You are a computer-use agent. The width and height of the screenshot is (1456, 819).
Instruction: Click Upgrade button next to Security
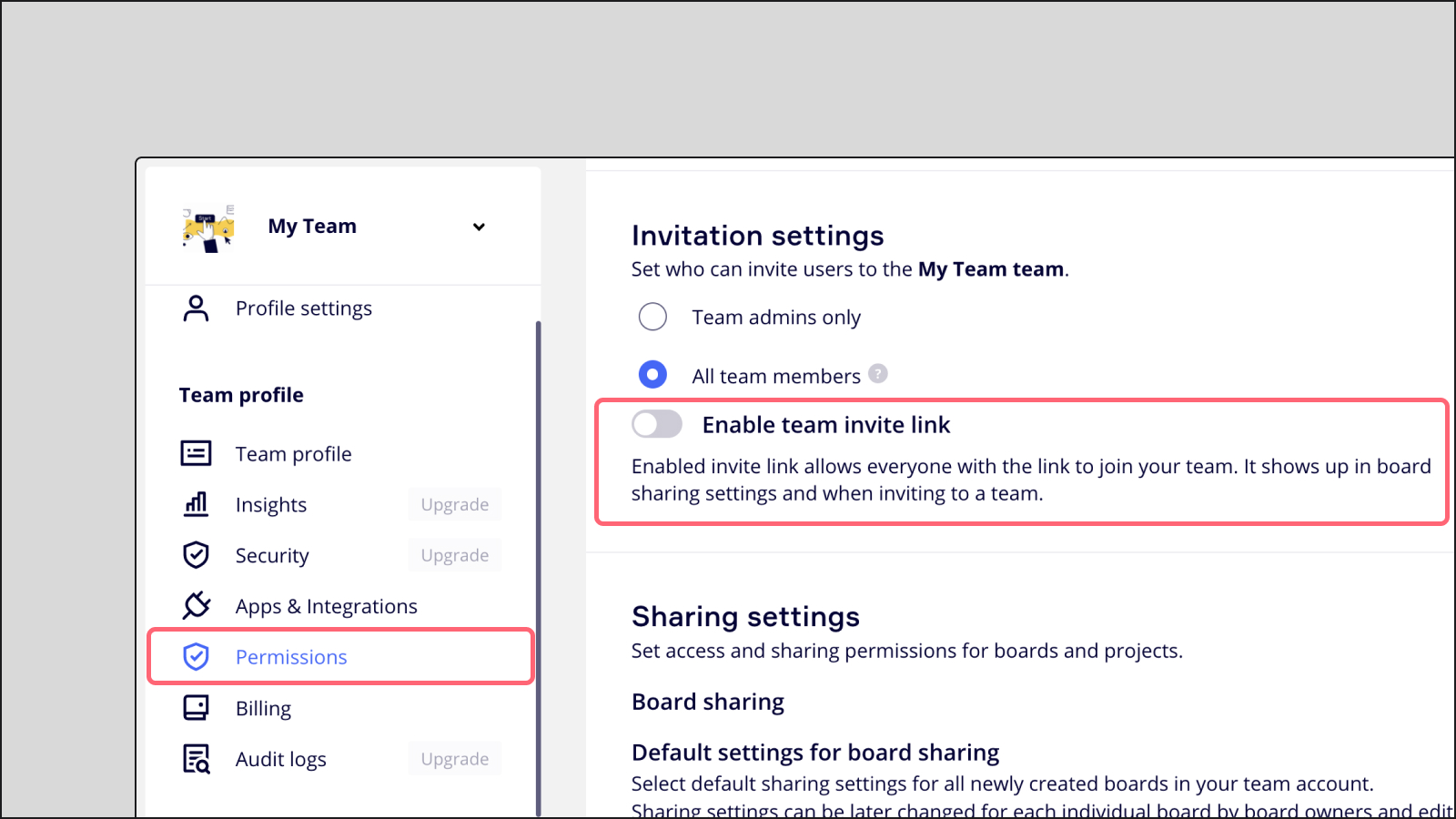click(454, 555)
